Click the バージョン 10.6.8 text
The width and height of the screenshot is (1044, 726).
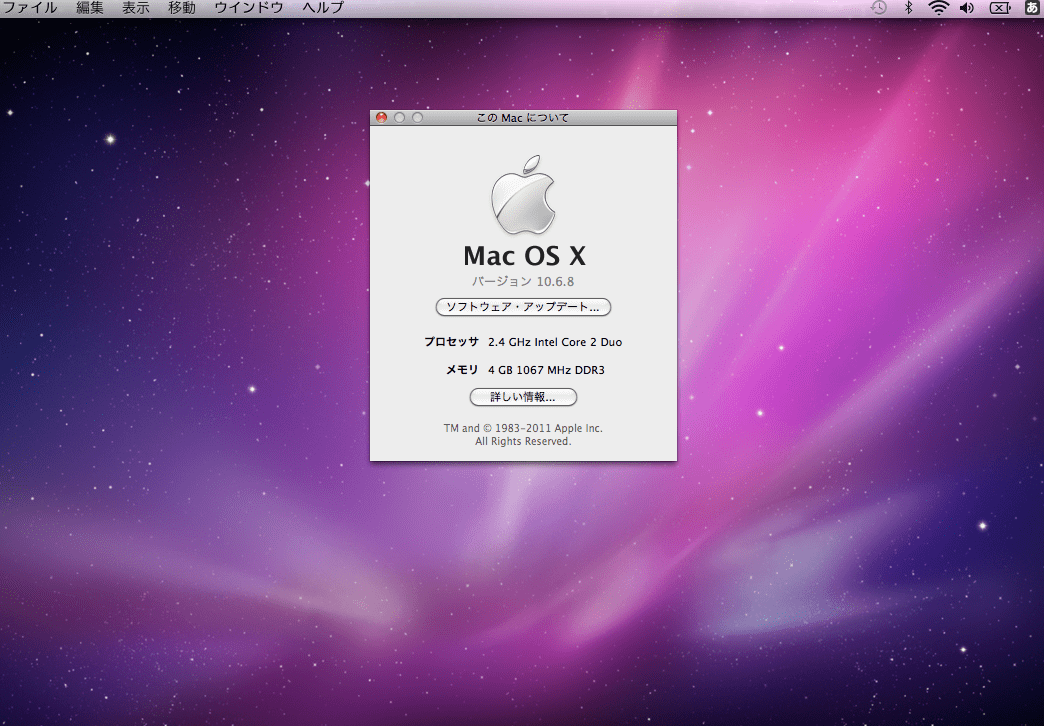click(523, 281)
